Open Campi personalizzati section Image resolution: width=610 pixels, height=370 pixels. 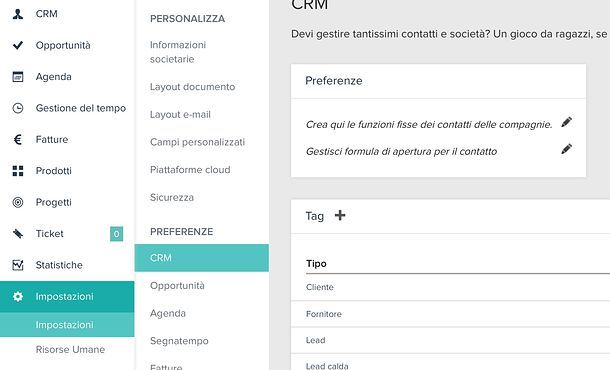coord(198,142)
